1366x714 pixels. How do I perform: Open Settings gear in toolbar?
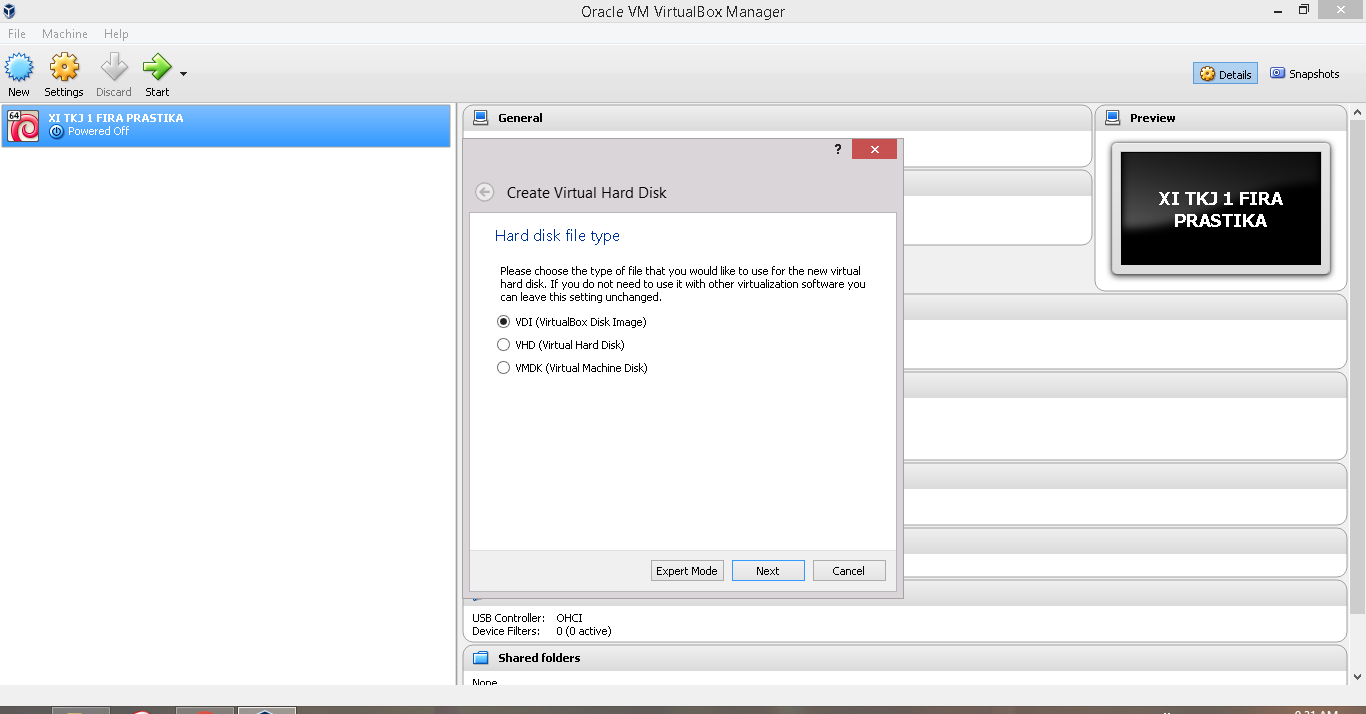pos(64,68)
